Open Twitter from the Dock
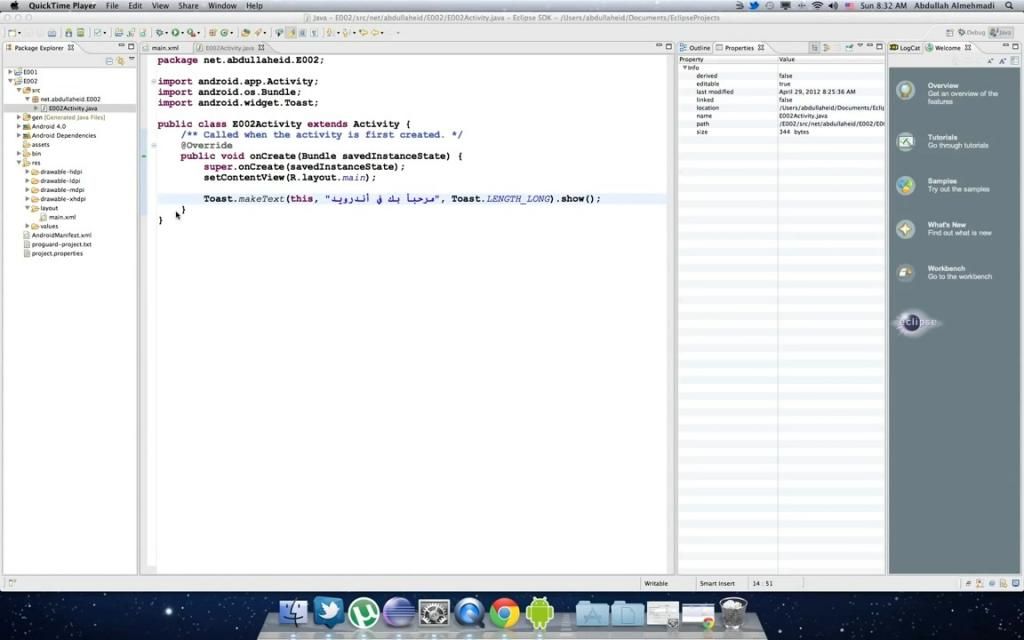The height and width of the screenshot is (640, 1024). tap(328, 613)
